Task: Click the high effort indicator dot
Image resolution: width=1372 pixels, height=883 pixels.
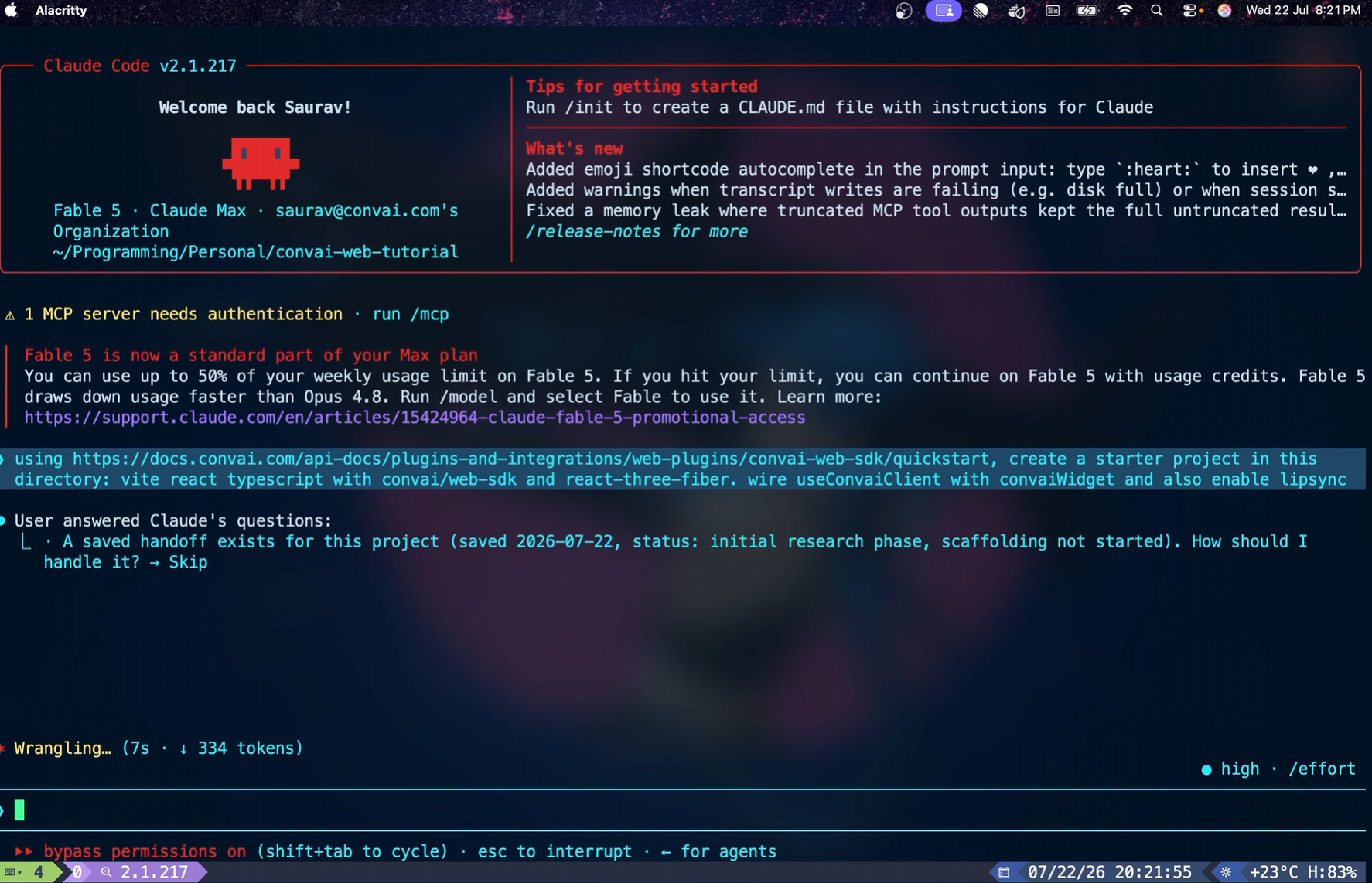Action: [1206, 769]
